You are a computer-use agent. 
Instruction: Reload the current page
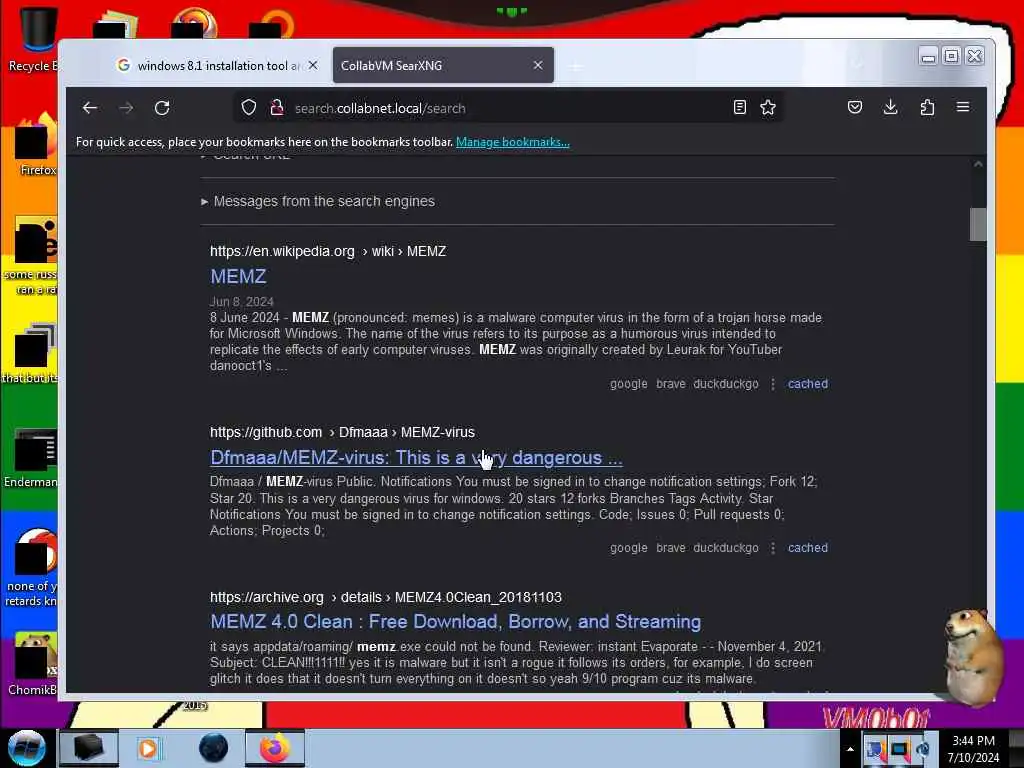162,108
